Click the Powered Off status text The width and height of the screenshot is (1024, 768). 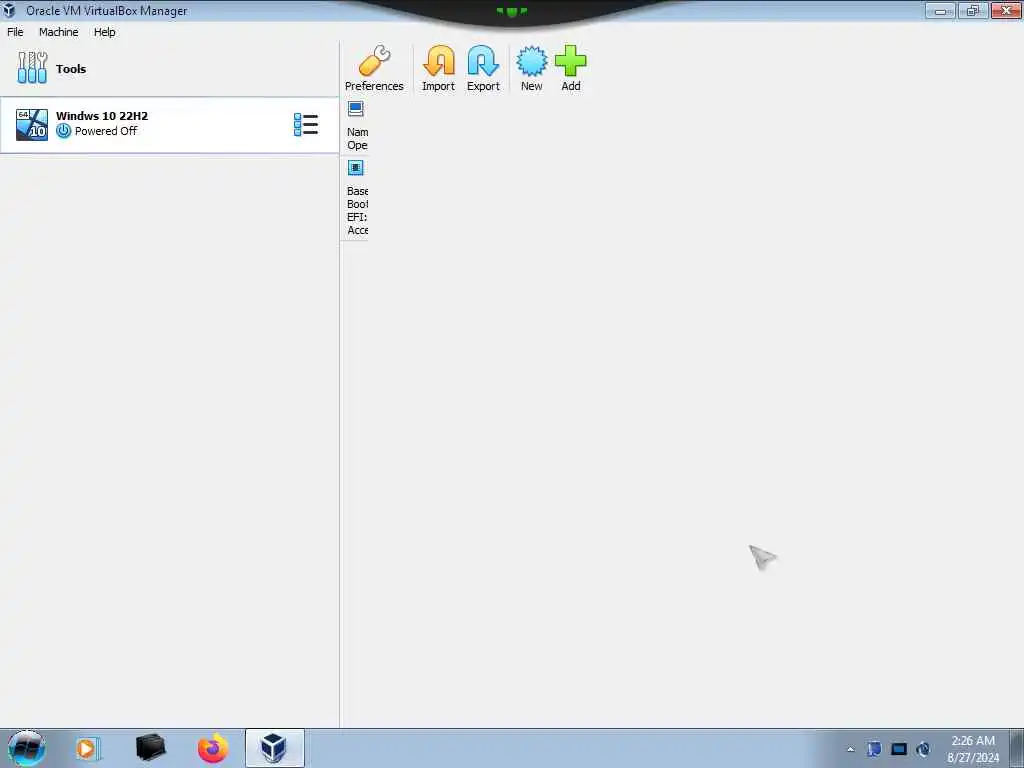[x=106, y=131]
